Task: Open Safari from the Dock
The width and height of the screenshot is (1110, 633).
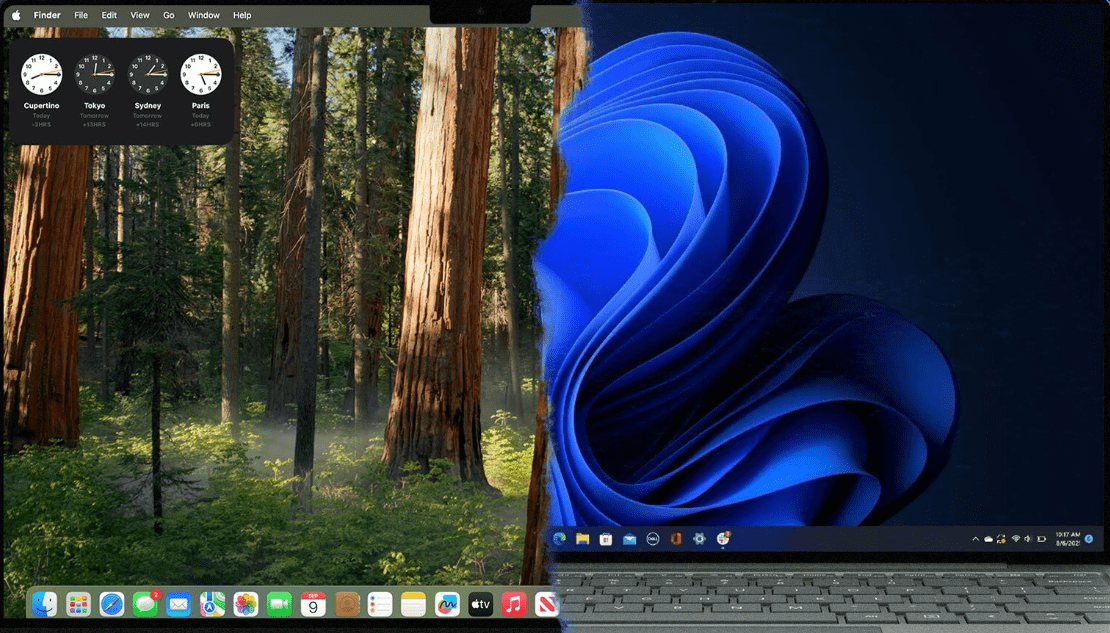Action: pyautogui.click(x=111, y=604)
